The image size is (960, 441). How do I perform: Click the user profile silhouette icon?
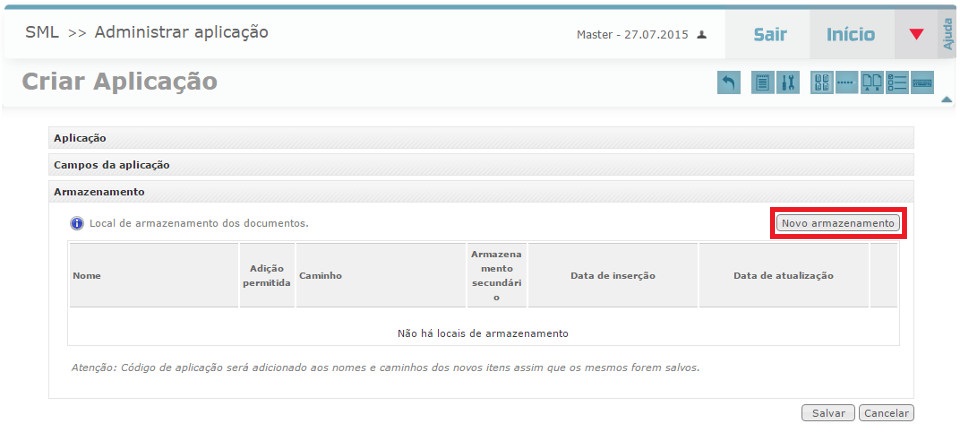(702, 35)
